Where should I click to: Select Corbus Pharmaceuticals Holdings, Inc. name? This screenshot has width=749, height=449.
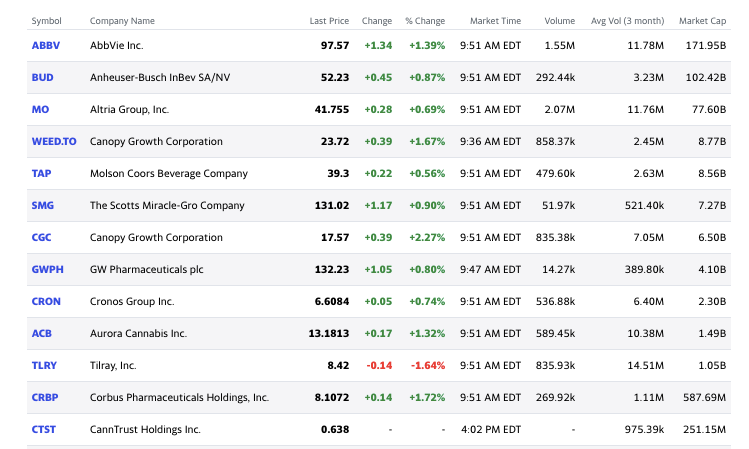coord(179,397)
